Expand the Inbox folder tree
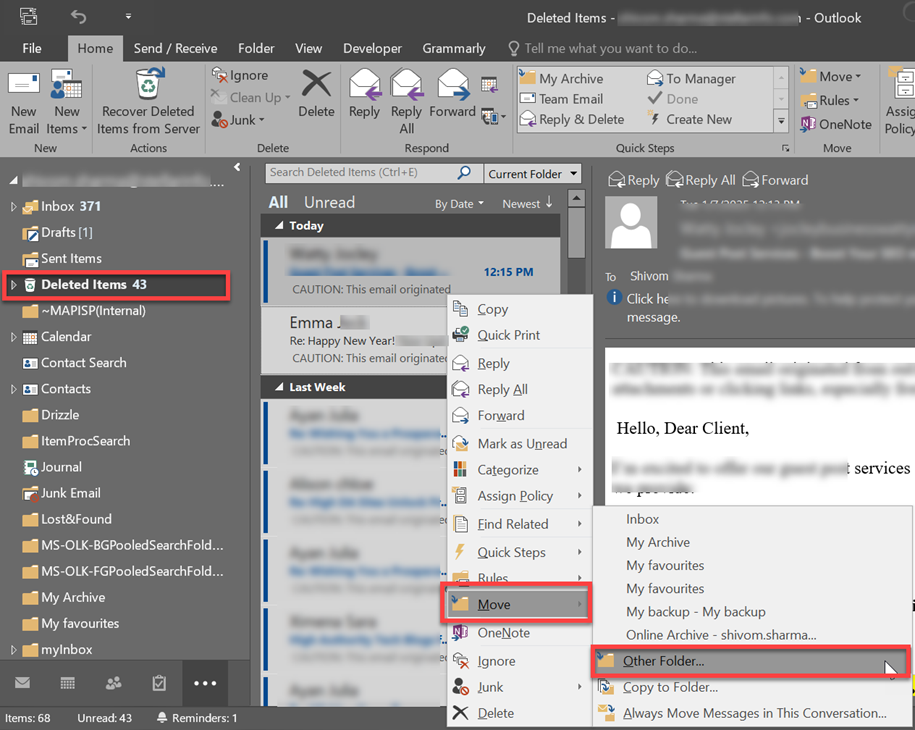 (14, 207)
